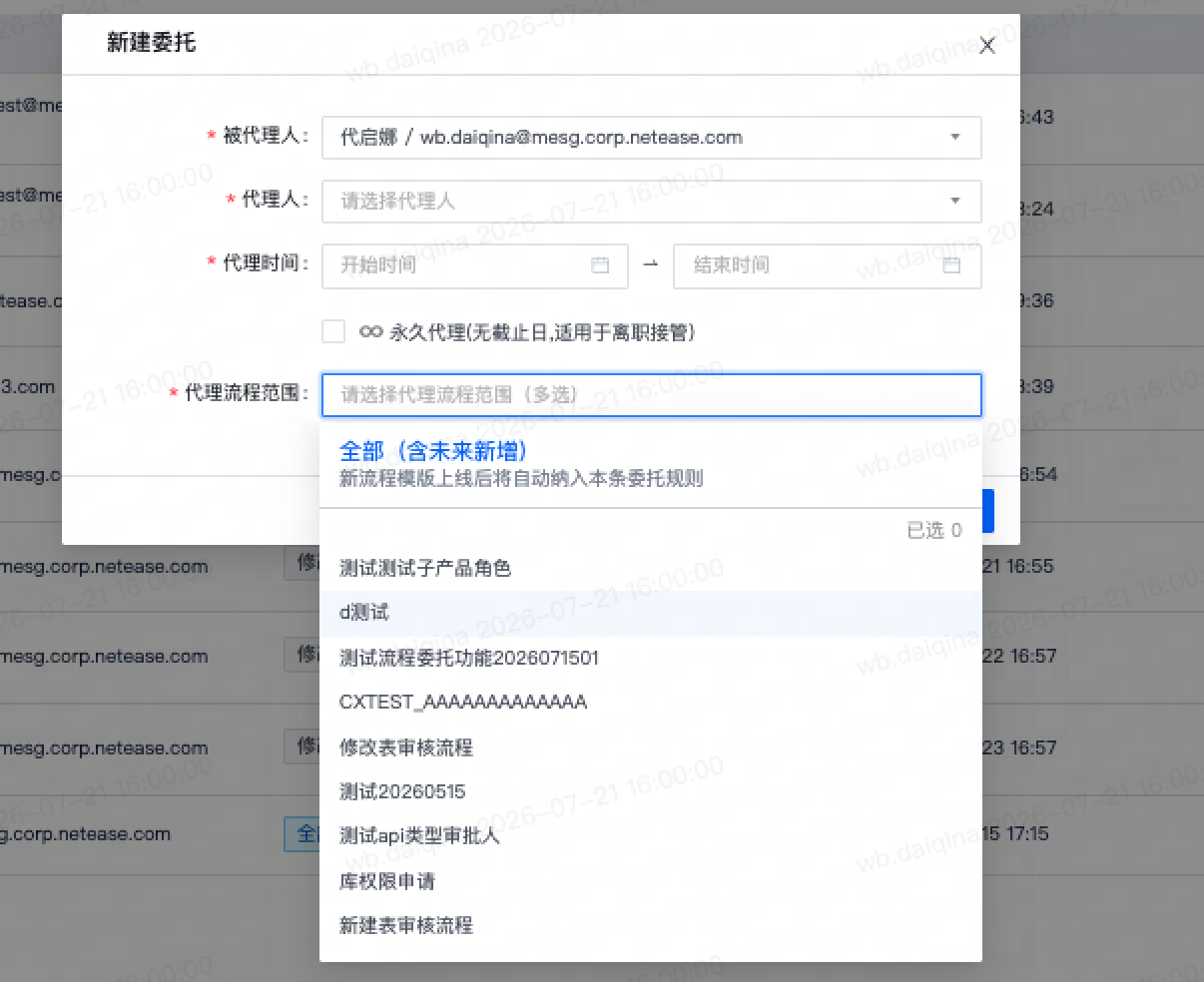1204x982 pixels.
Task: Choose 新建表审核流程 option
Action: click(650, 925)
